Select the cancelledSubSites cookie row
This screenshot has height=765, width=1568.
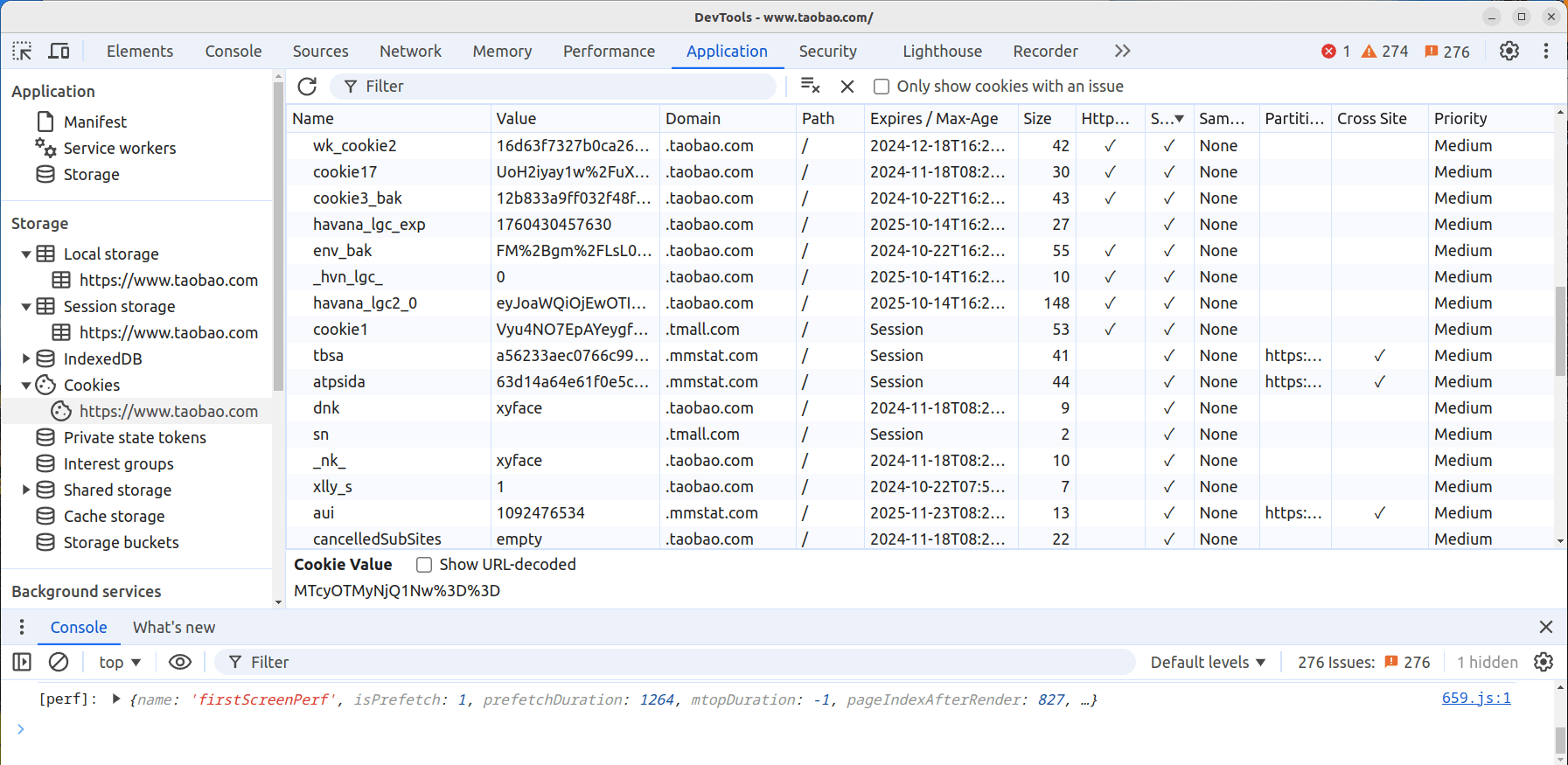click(921, 539)
